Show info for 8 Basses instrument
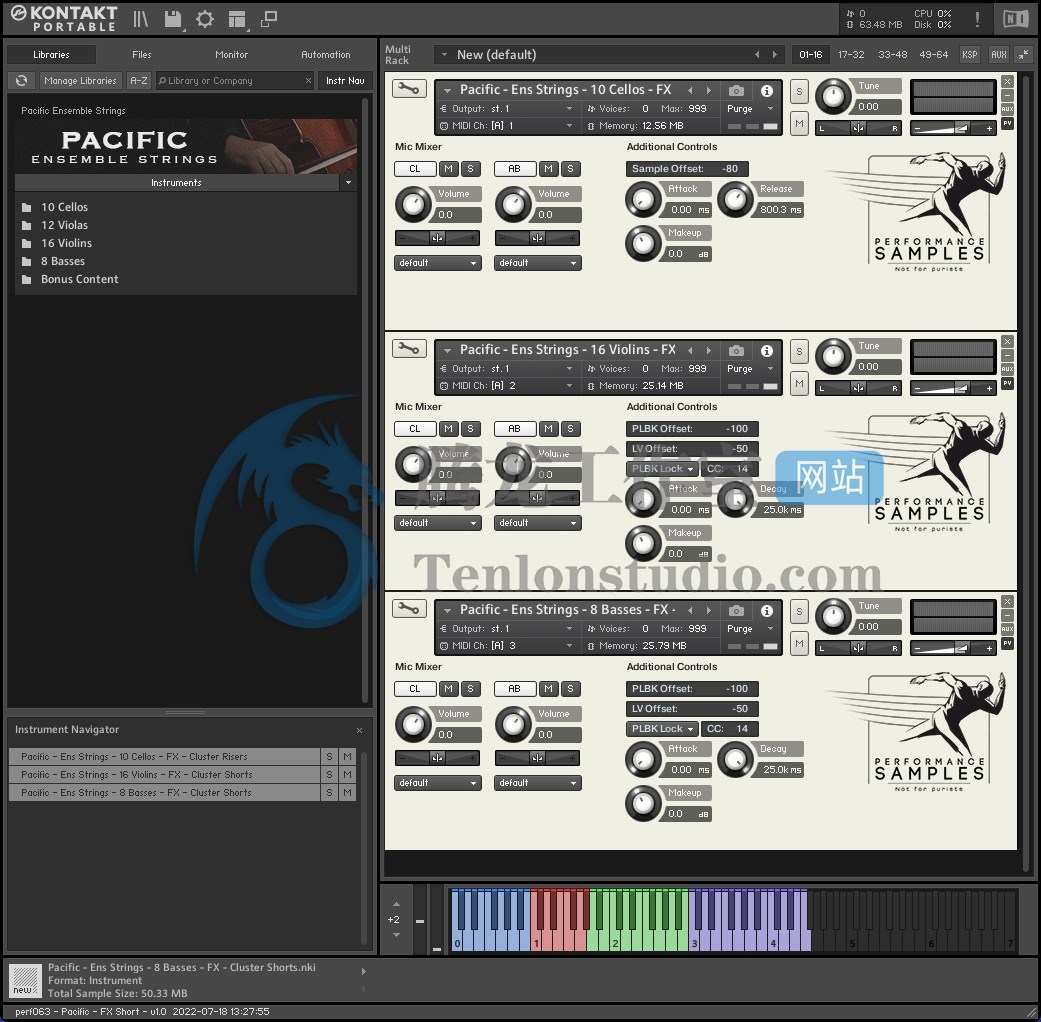Image resolution: width=1041 pixels, height=1022 pixels. click(x=766, y=610)
